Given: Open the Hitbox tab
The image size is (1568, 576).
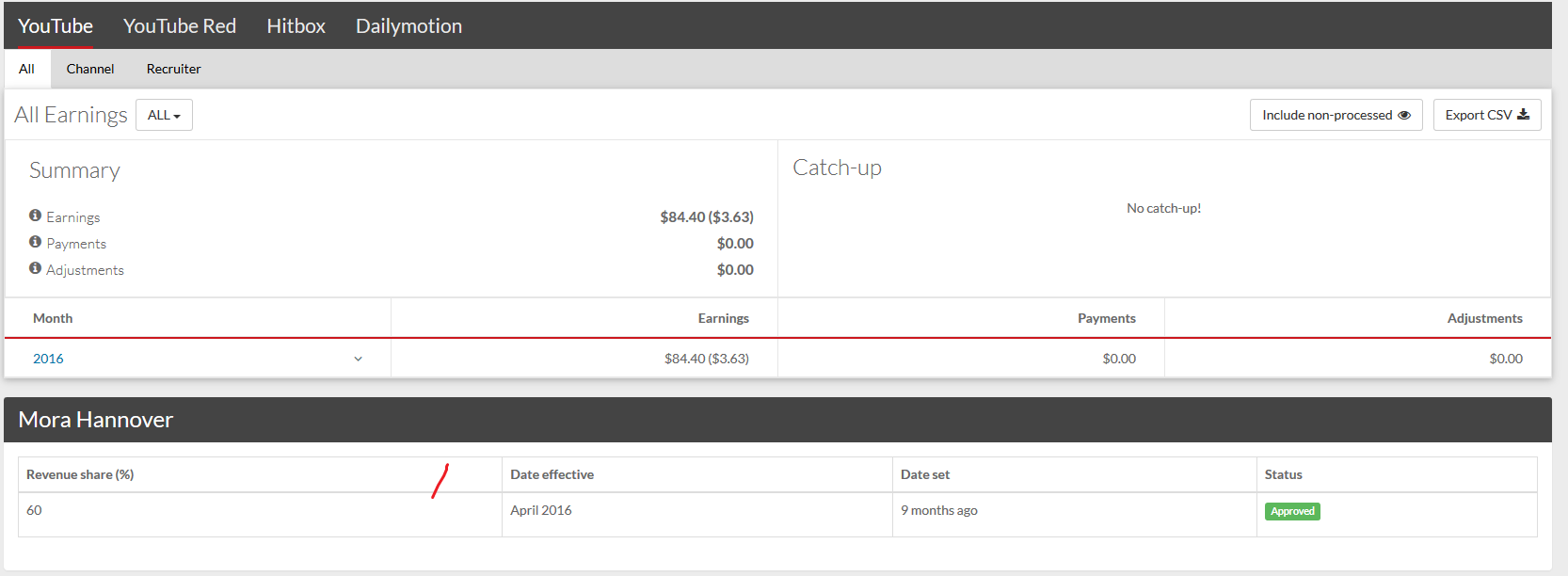Looking at the screenshot, I should coord(296,26).
